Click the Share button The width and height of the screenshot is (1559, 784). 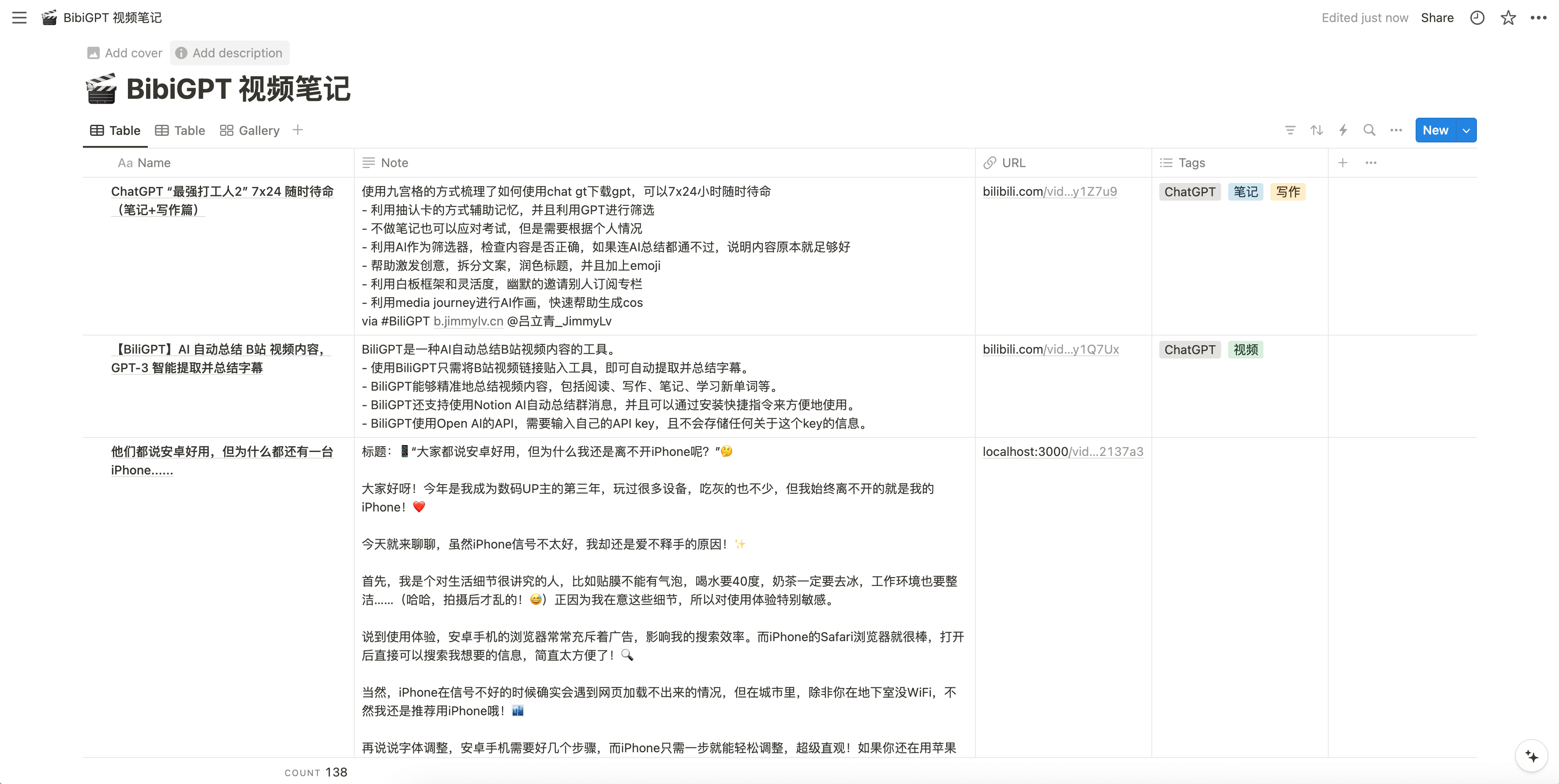[1437, 18]
